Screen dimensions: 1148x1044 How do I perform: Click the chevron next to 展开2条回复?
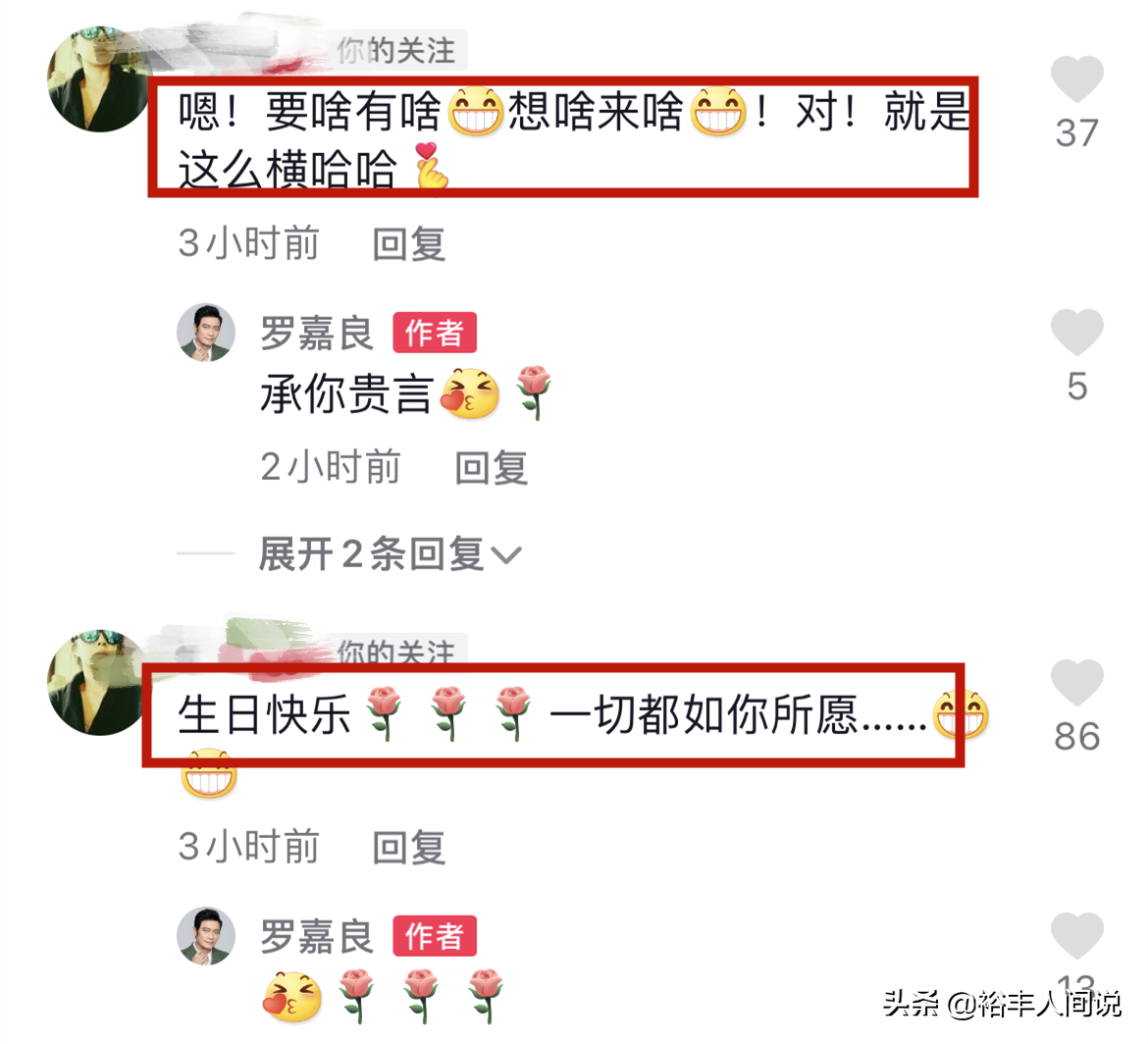[506, 555]
